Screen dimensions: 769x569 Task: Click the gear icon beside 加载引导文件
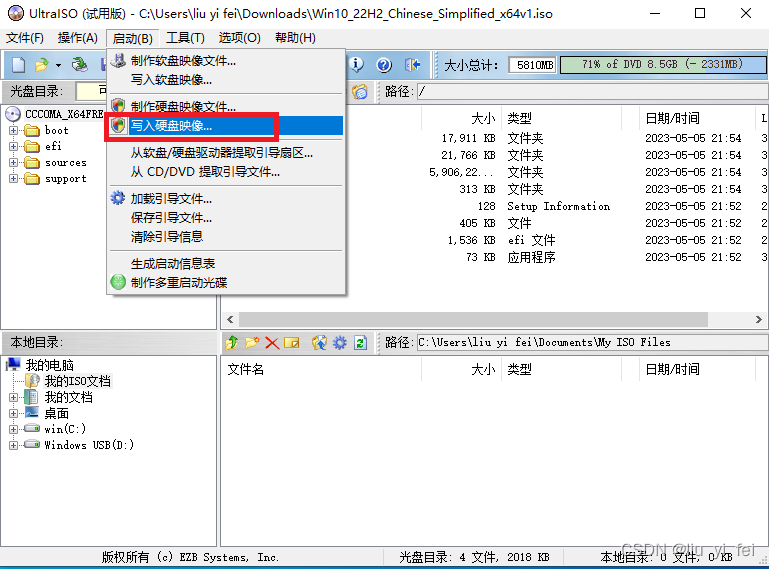pyautogui.click(x=118, y=198)
